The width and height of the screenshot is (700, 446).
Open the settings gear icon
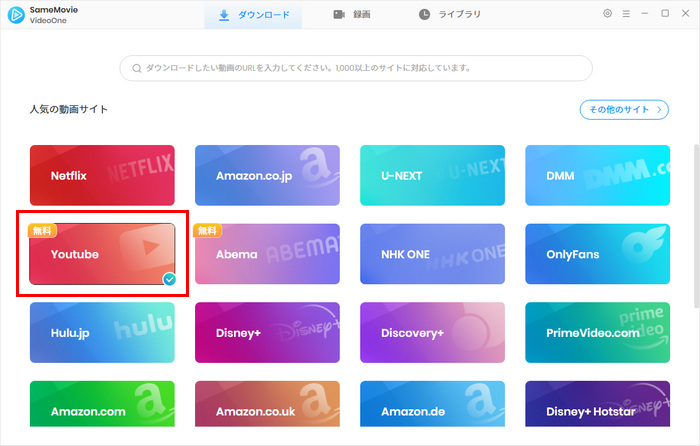tap(607, 13)
